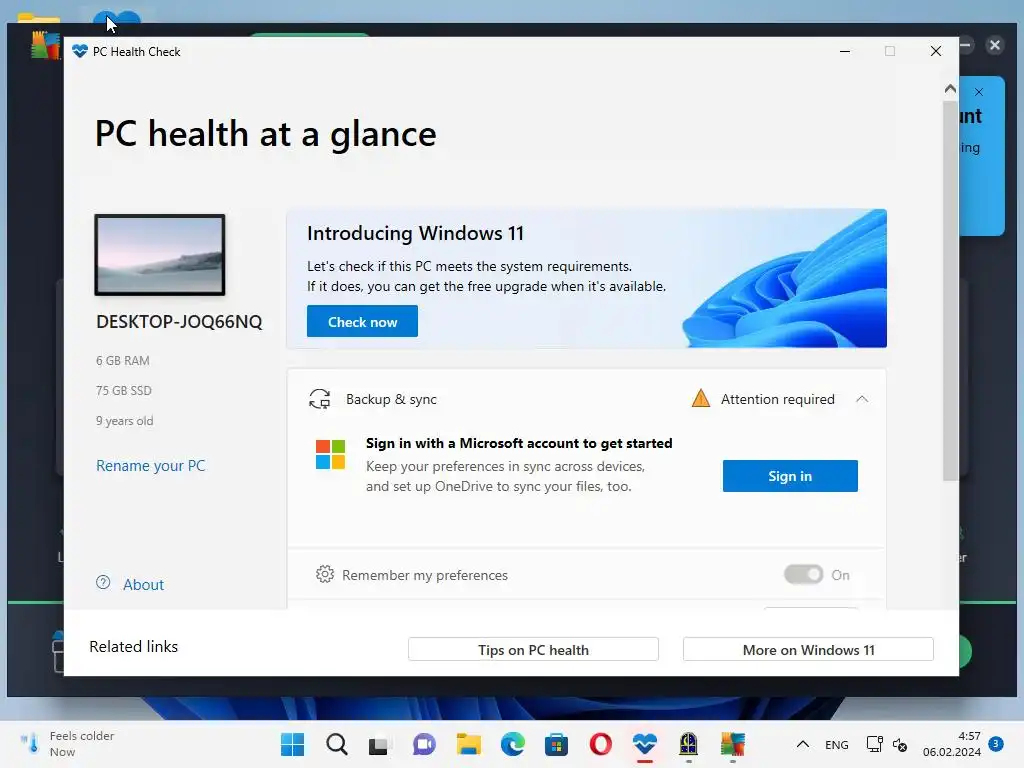Click the 9 years old text
Image resolution: width=1024 pixels, height=768 pixels.
tap(125, 421)
